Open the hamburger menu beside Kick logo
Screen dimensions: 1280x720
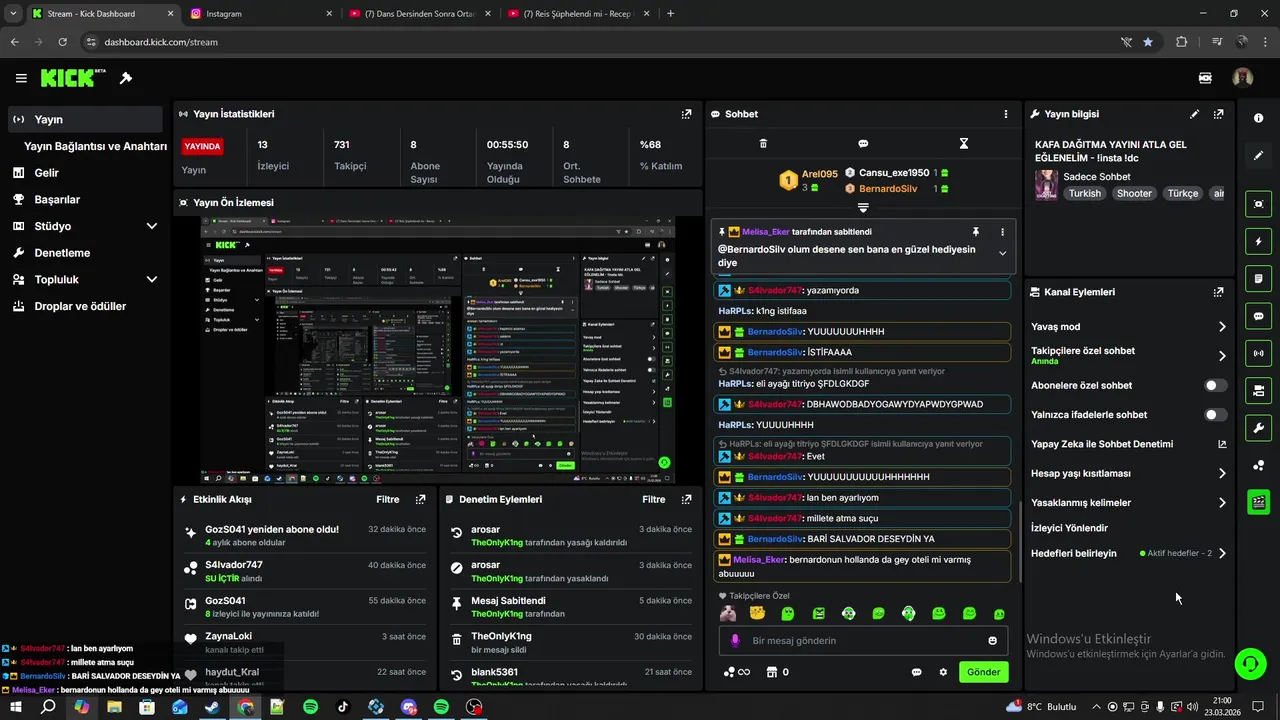point(21,78)
